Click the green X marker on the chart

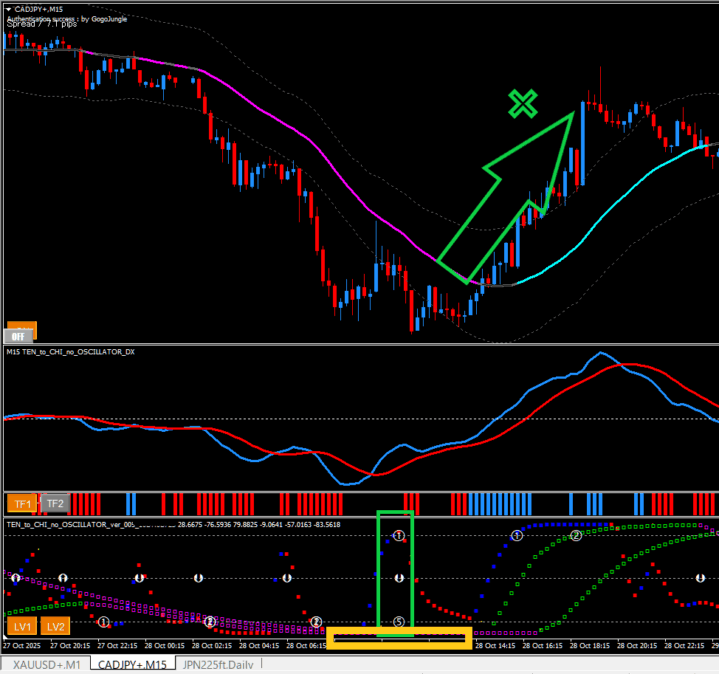click(x=521, y=103)
